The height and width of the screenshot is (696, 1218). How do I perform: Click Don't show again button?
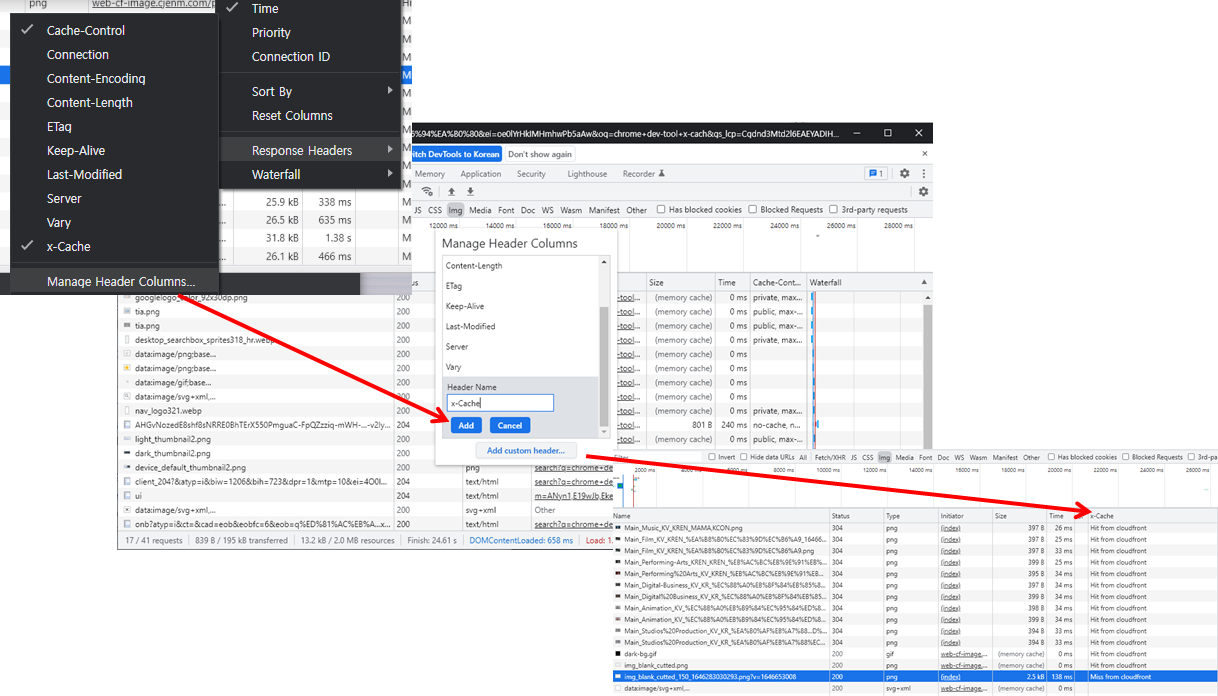[540, 154]
